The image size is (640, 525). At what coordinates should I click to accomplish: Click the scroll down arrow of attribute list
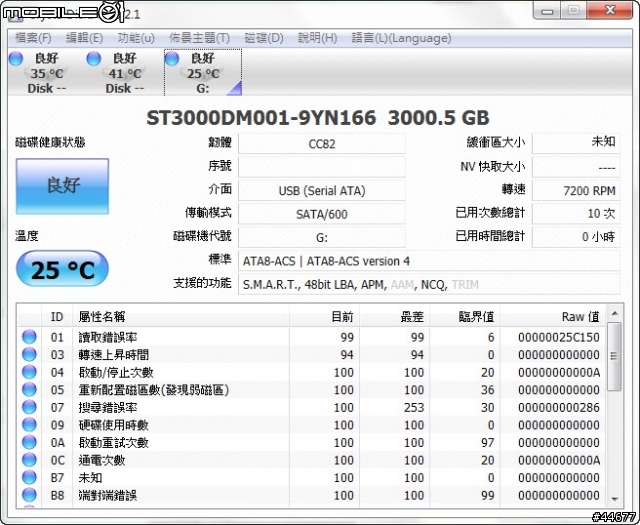point(614,499)
